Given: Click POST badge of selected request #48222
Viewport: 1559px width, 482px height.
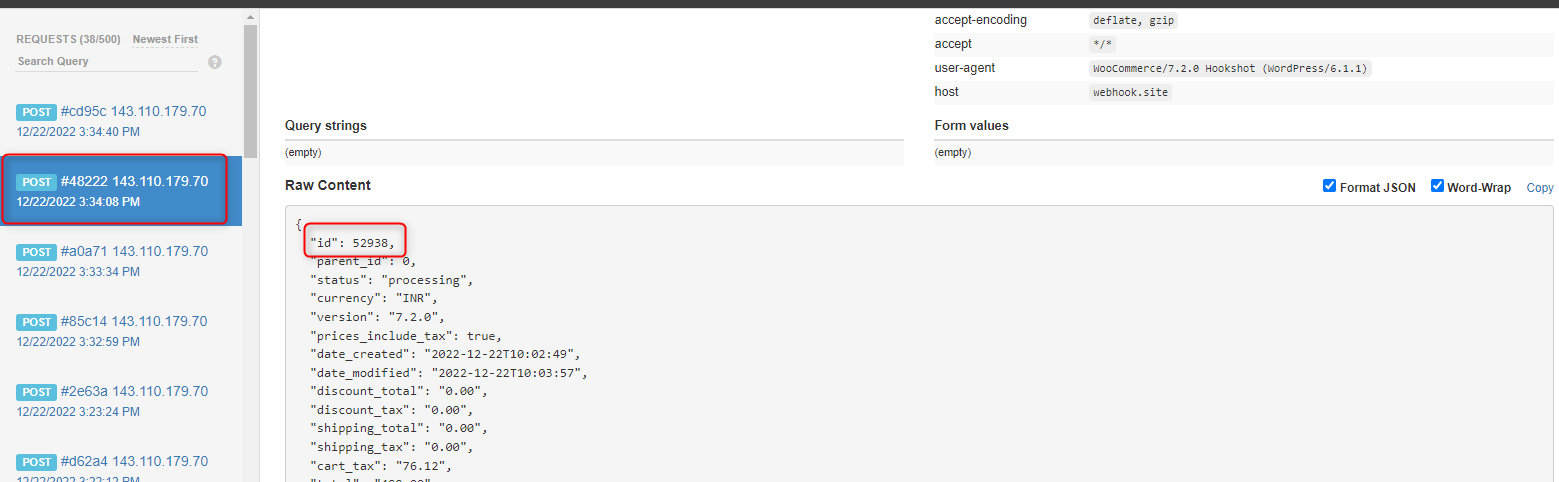Looking at the screenshot, I should 37,182.
